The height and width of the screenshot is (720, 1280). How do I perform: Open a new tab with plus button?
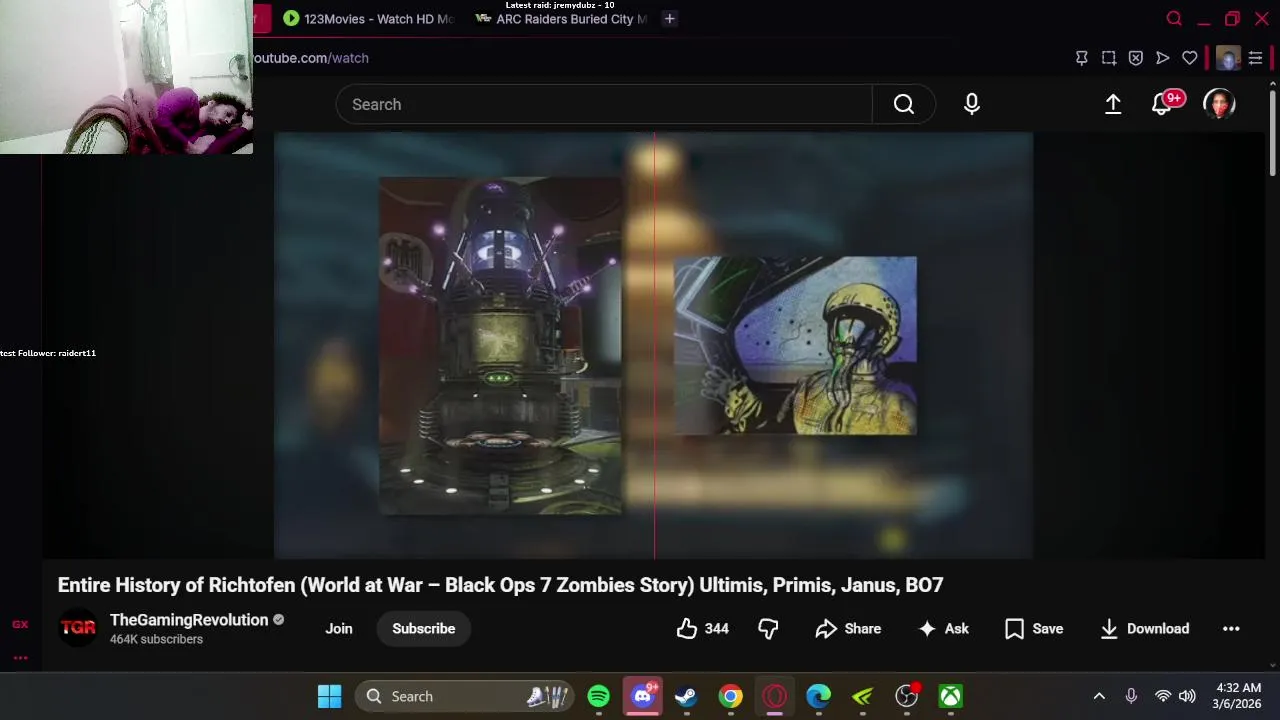pyautogui.click(x=670, y=18)
